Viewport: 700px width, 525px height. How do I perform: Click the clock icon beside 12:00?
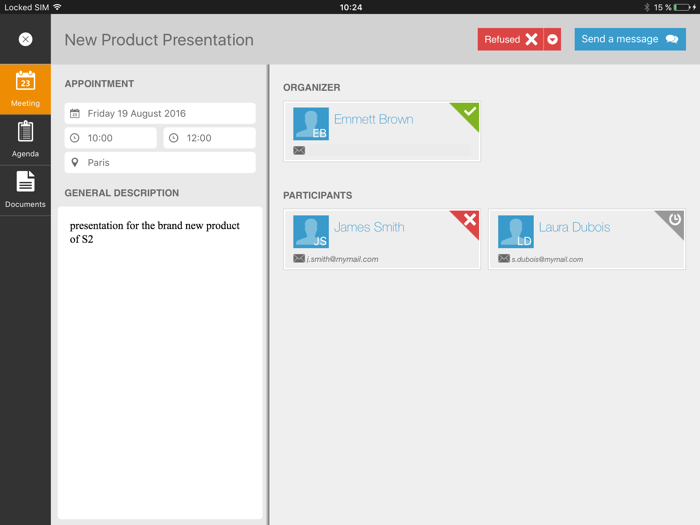click(x=174, y=138)
